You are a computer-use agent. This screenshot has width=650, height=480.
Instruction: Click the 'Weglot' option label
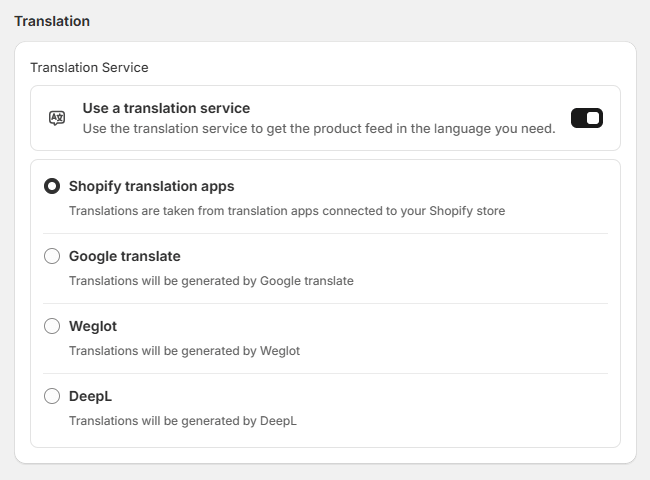[93, 327]
